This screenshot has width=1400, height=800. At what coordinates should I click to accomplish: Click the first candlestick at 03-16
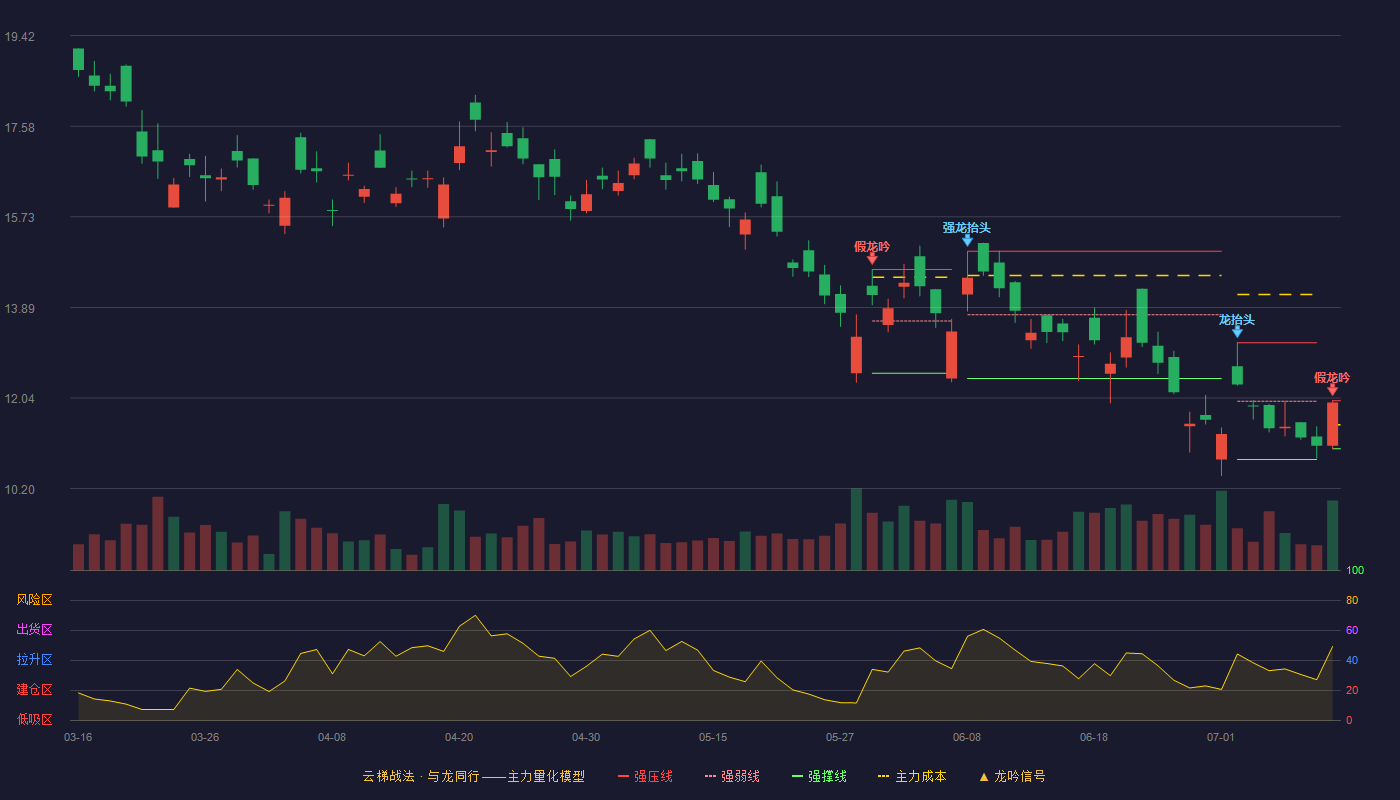78,60
